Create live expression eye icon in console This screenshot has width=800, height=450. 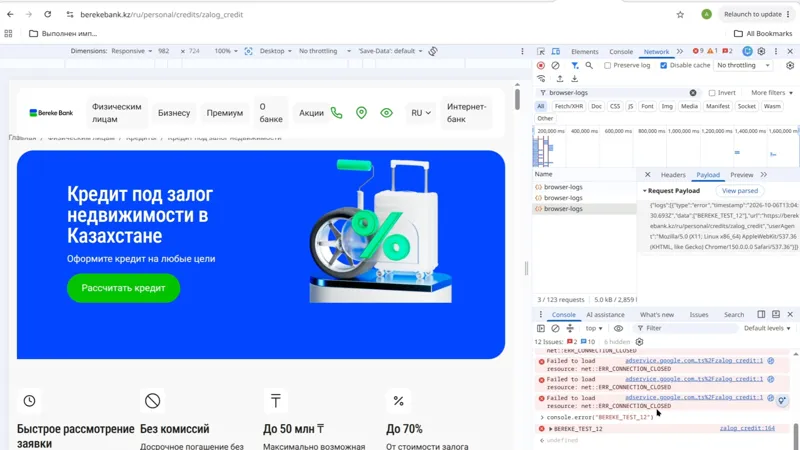[618, 328]
